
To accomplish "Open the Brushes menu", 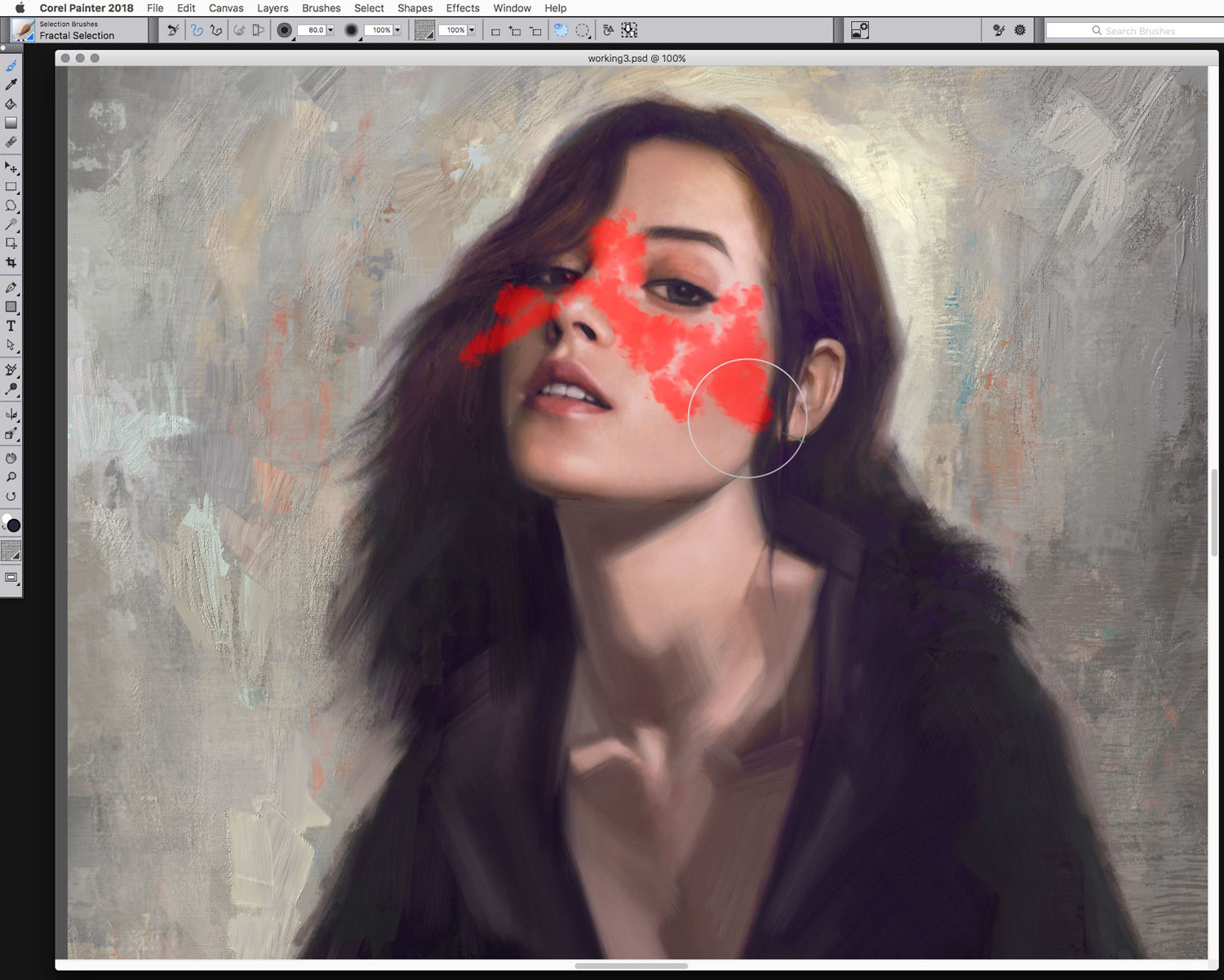I will click(x=321, y=8).
